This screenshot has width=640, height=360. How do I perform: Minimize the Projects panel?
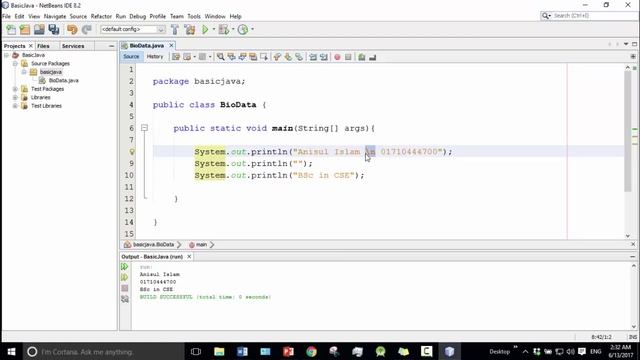click(x=111, y=46)
